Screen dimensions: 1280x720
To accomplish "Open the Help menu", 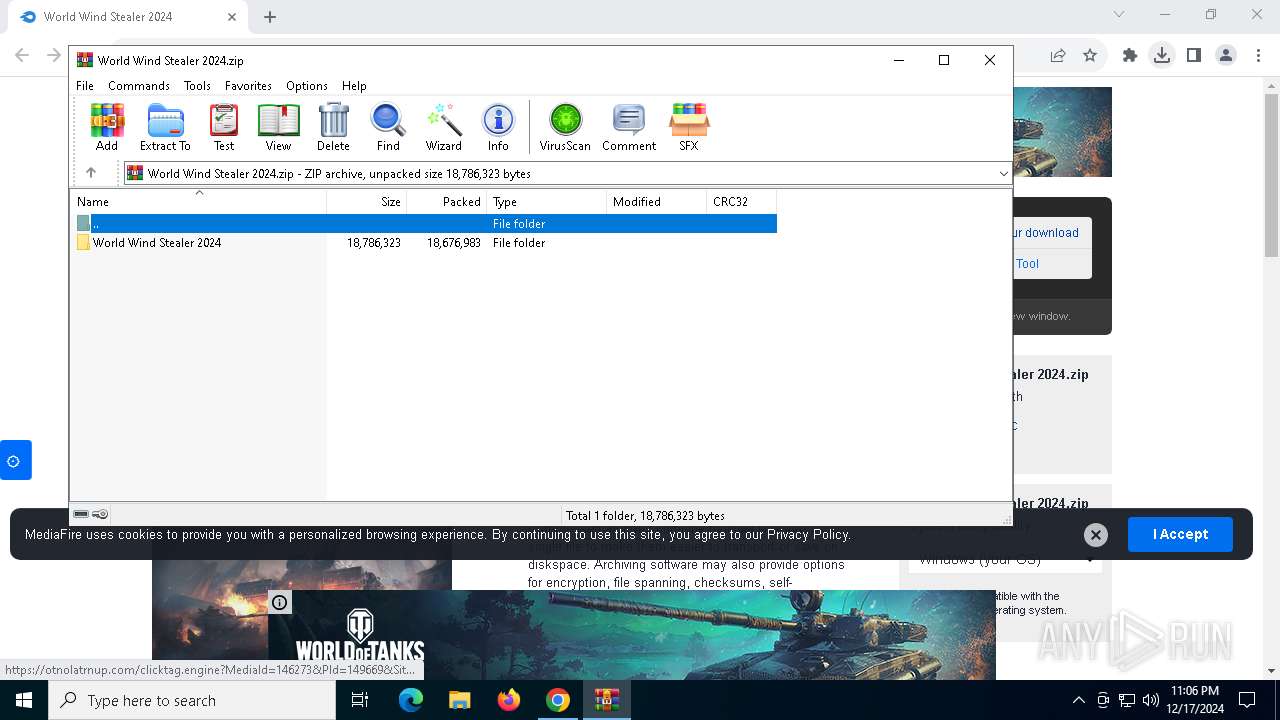I will (354, 86).
